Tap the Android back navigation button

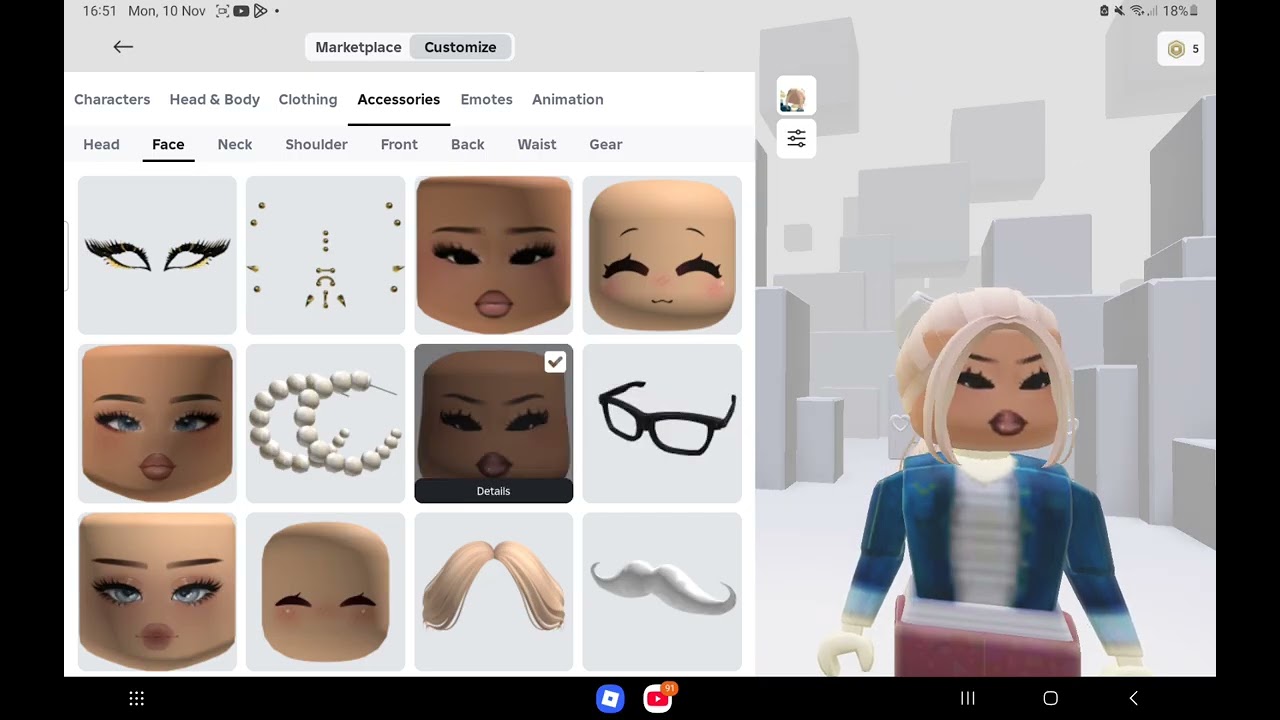(1133, 698)
